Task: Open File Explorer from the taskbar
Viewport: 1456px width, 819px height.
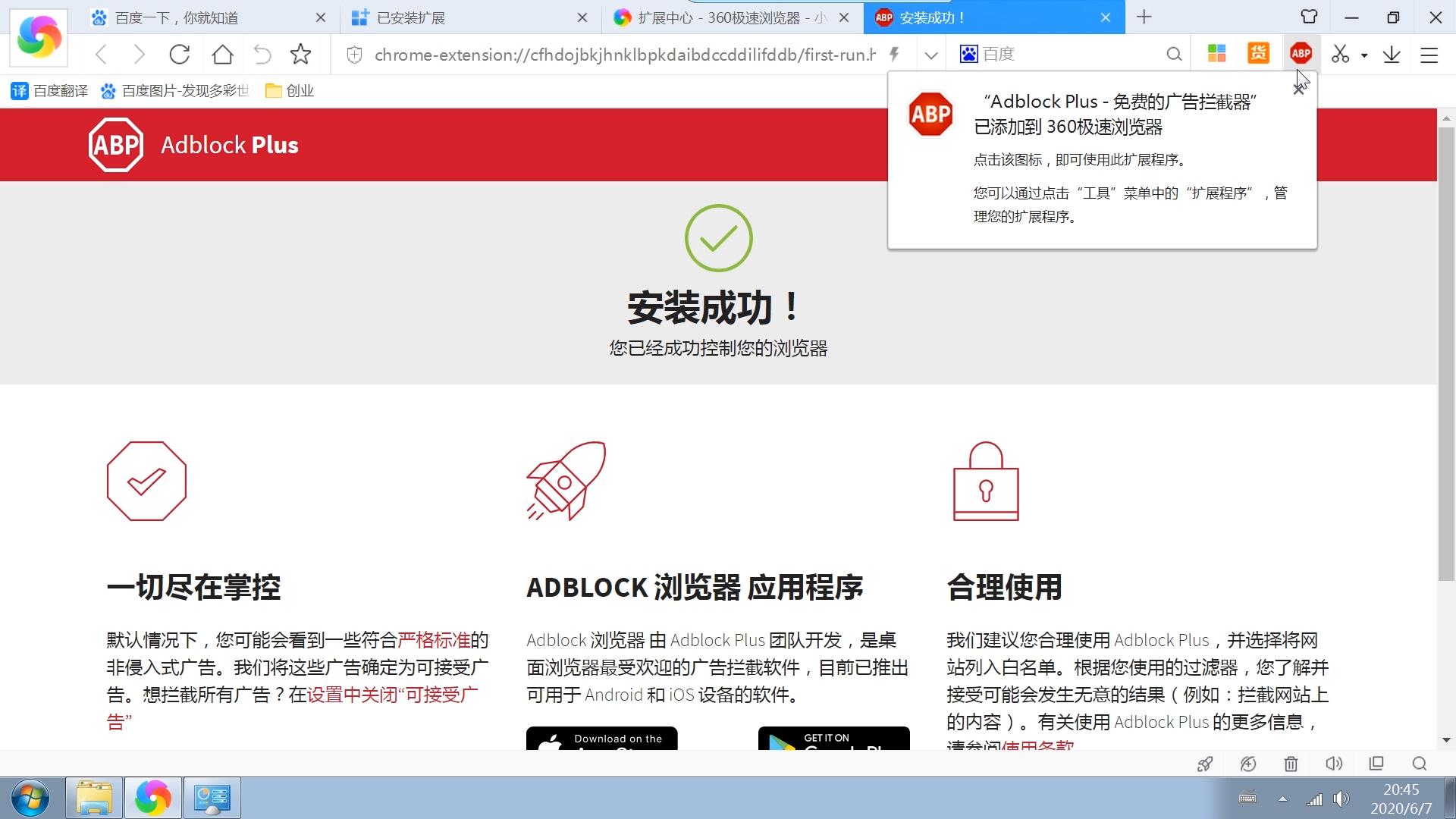Action: 93,798
